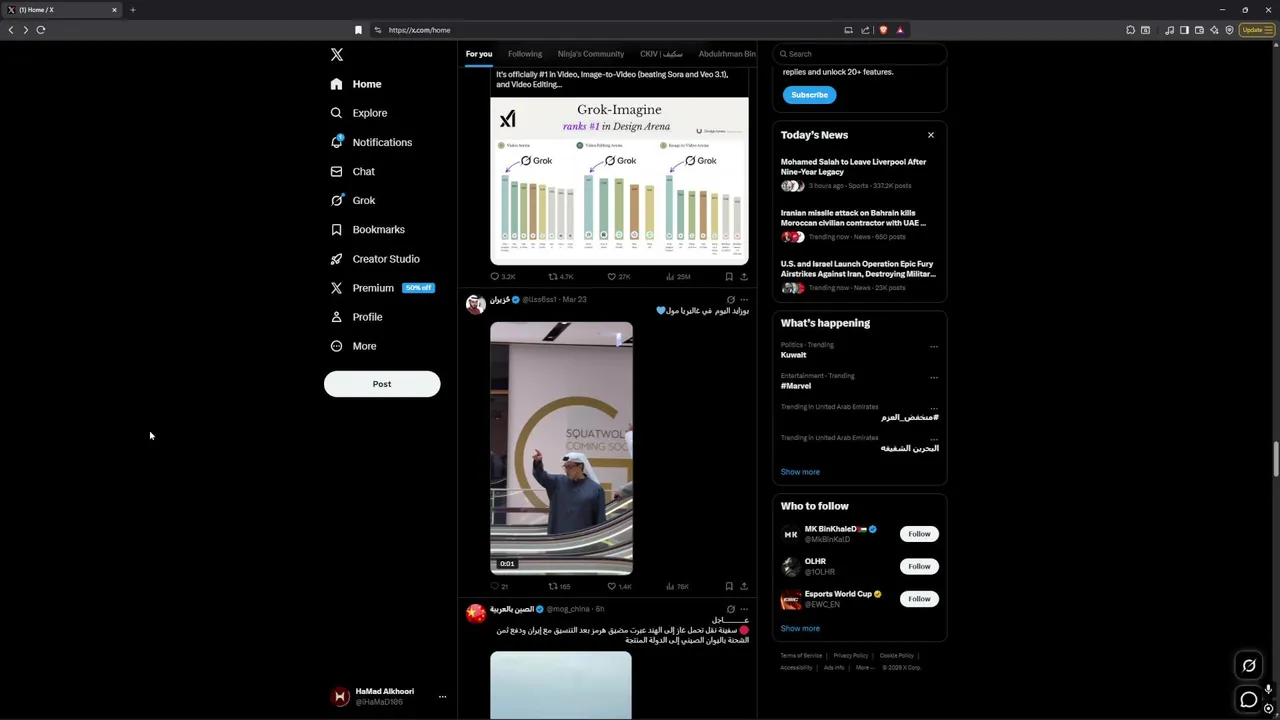The width and height of the screenshot is (1280, 720).
Task: Open the floating Grok button at bottom right
Action: pos(1249,666)
